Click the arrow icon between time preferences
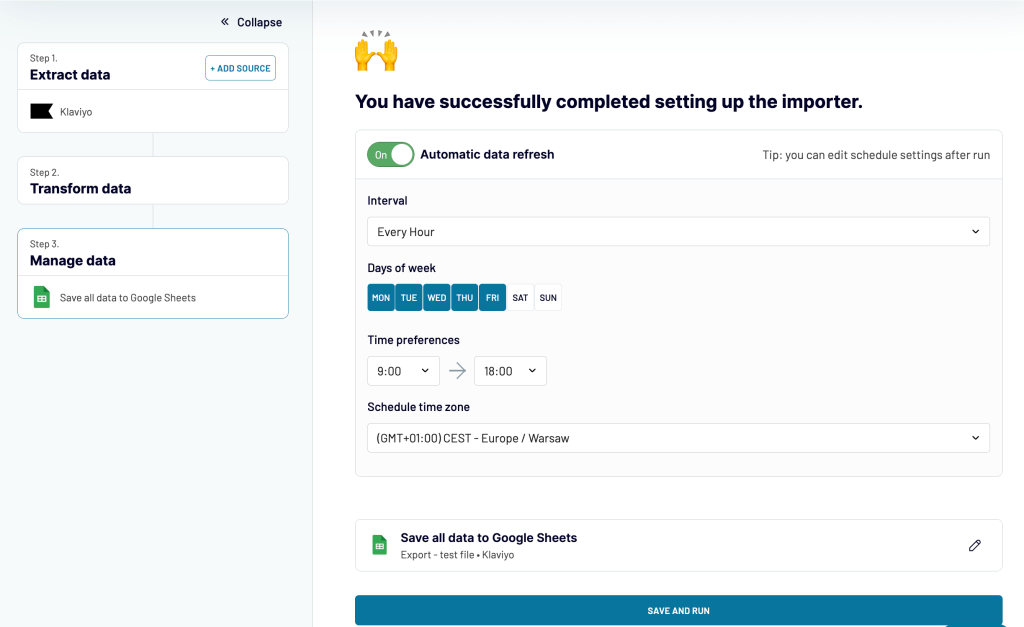Screen dimensions: 1024x627 pos(458,370)
